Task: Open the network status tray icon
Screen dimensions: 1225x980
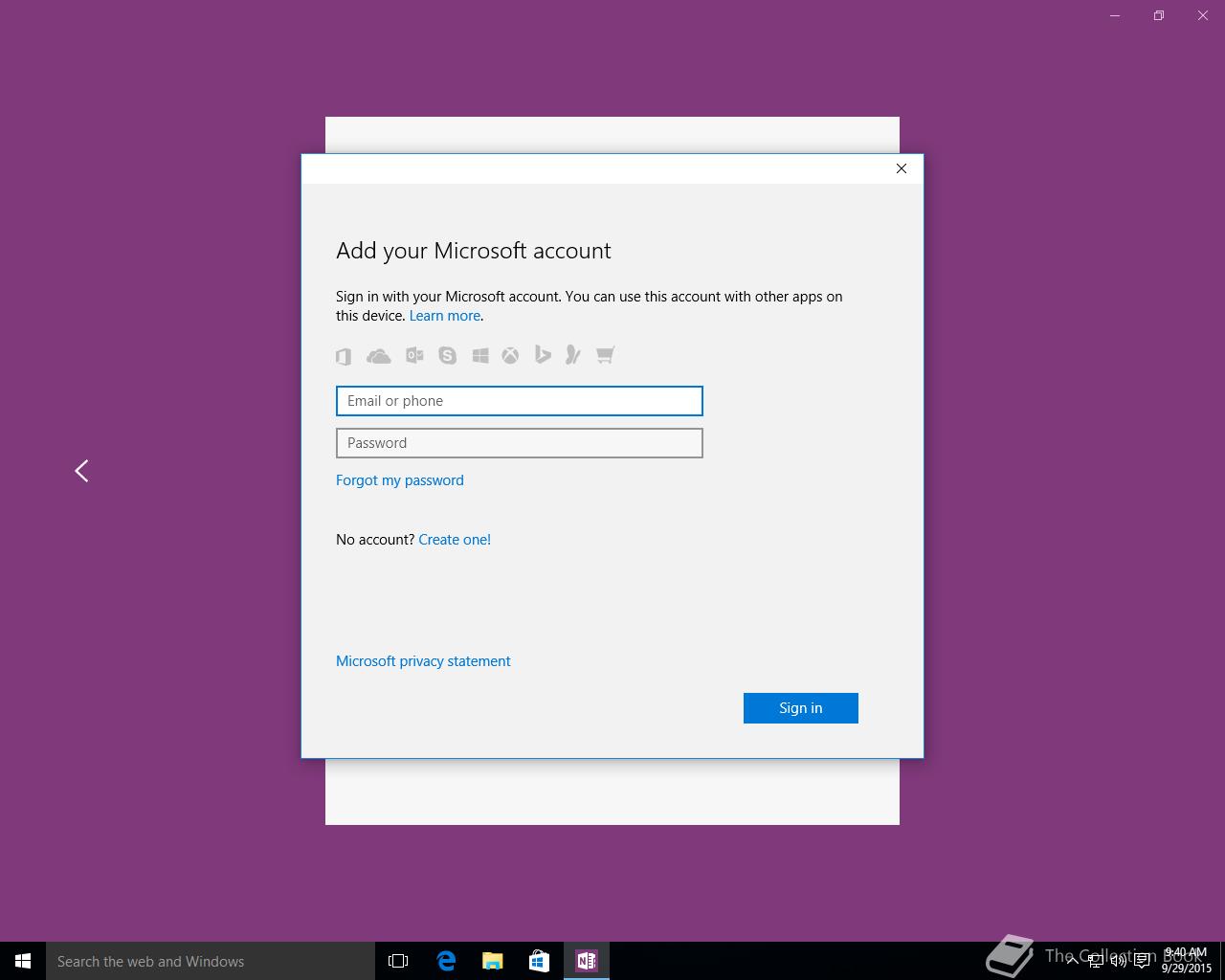Action: point(1096,961)
